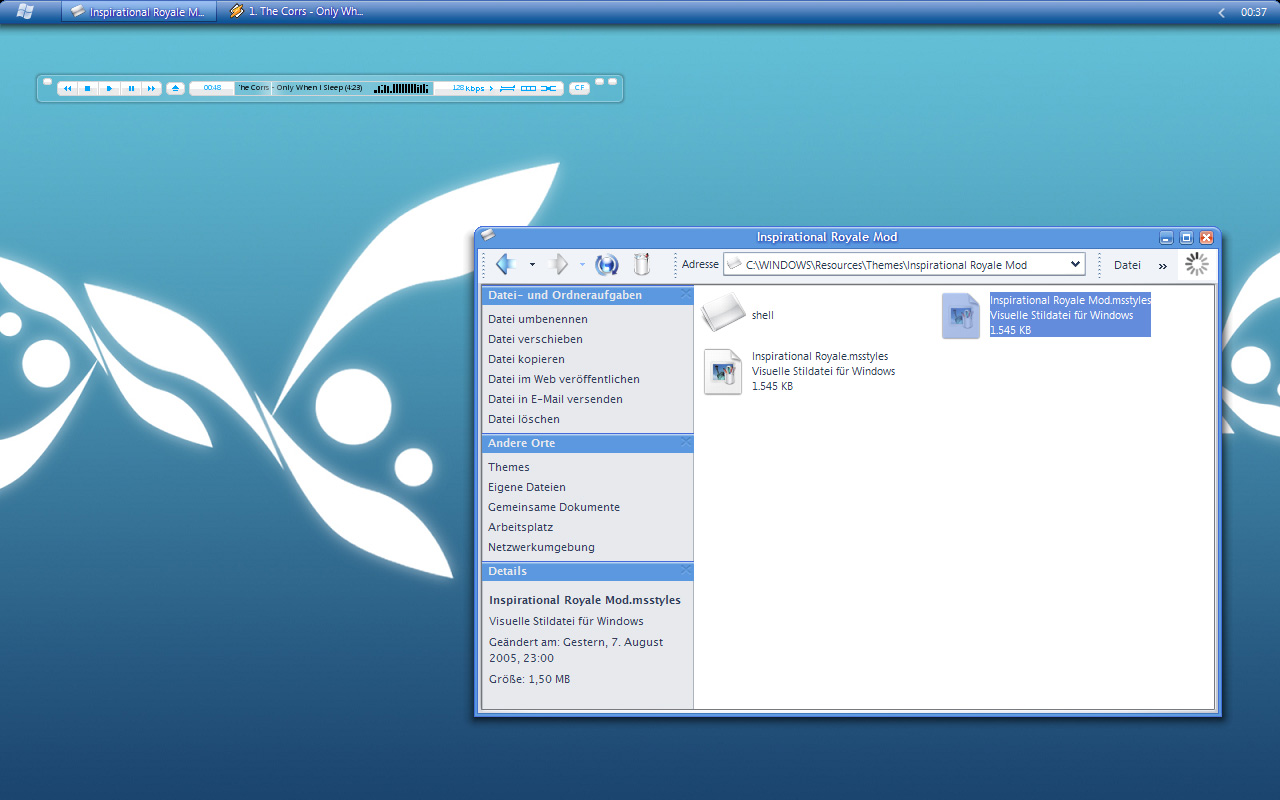Click the pause button in player
This screenshot has width=1280, height=800.
click(131, 88)
